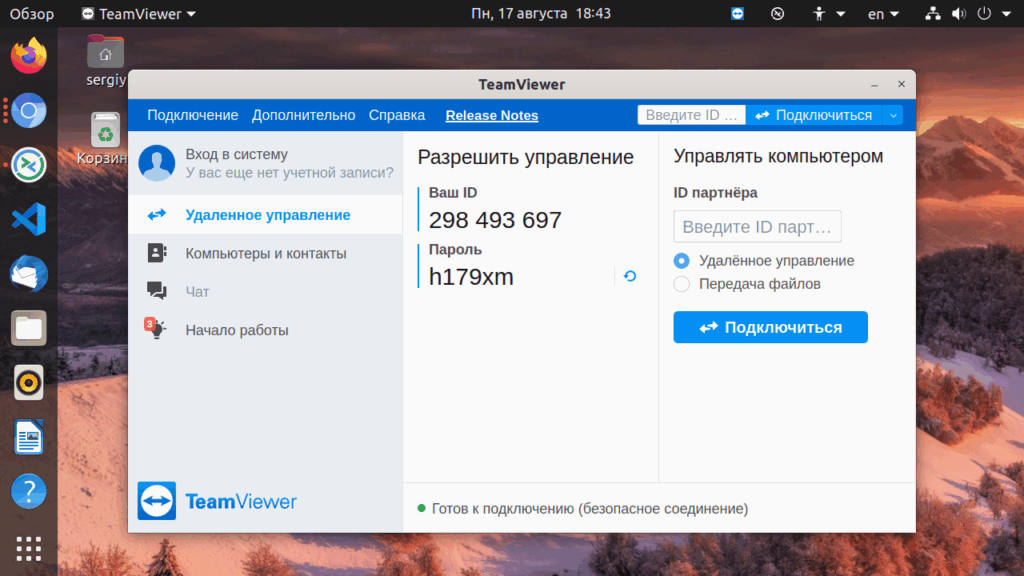The height and width of the screenshot is (576, 1024).
Task: Show all applications grid
Action: [x=29, y=549]
